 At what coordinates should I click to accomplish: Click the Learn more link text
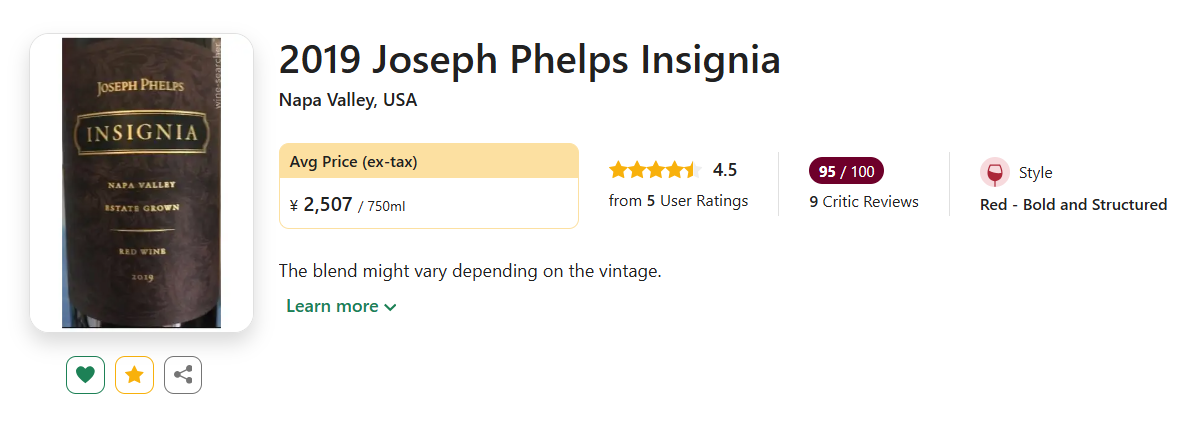click(332, 306)
